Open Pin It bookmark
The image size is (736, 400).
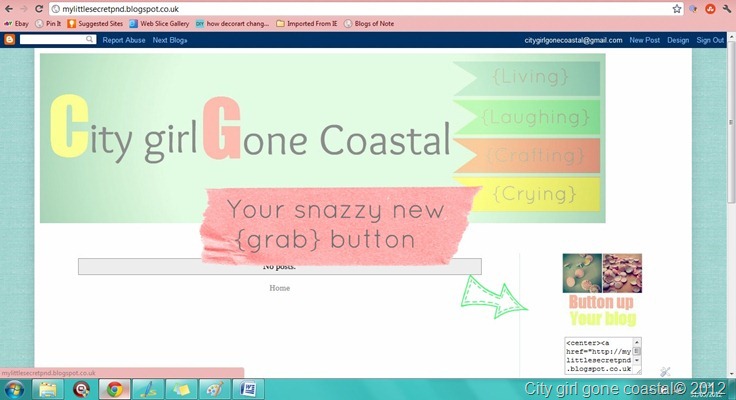(48, 23)
